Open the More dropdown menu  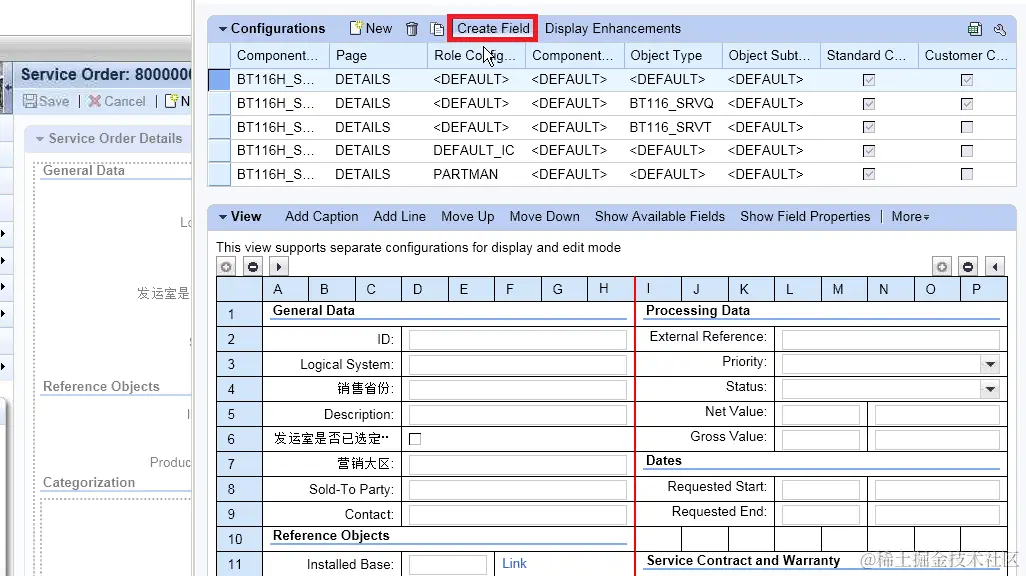[x=910, y=216]
